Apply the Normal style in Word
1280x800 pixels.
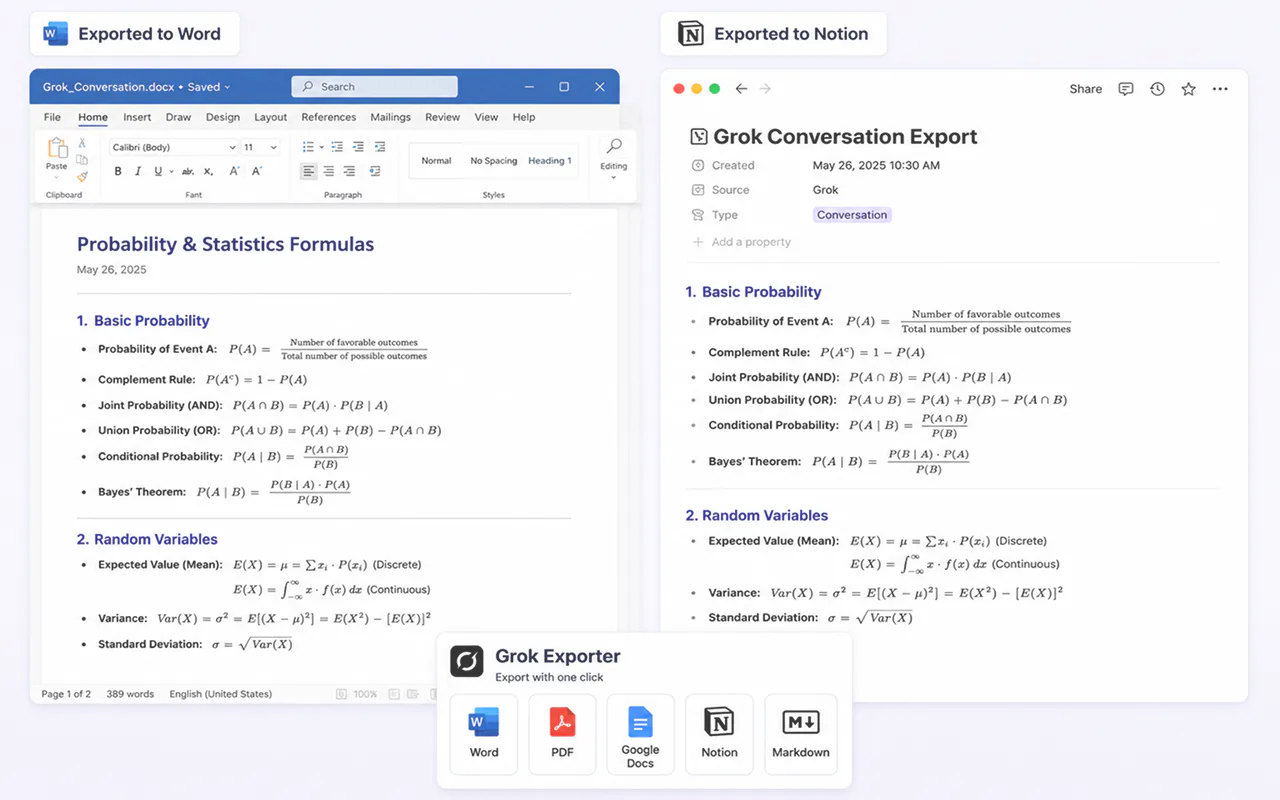click(x=436, y=160)
